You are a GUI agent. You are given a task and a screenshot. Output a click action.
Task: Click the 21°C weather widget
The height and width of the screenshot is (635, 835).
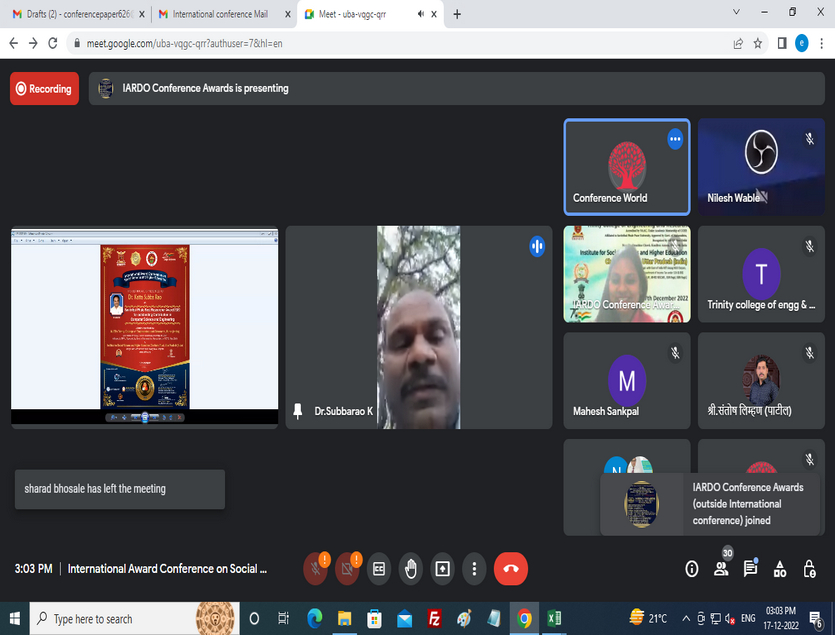648,618
